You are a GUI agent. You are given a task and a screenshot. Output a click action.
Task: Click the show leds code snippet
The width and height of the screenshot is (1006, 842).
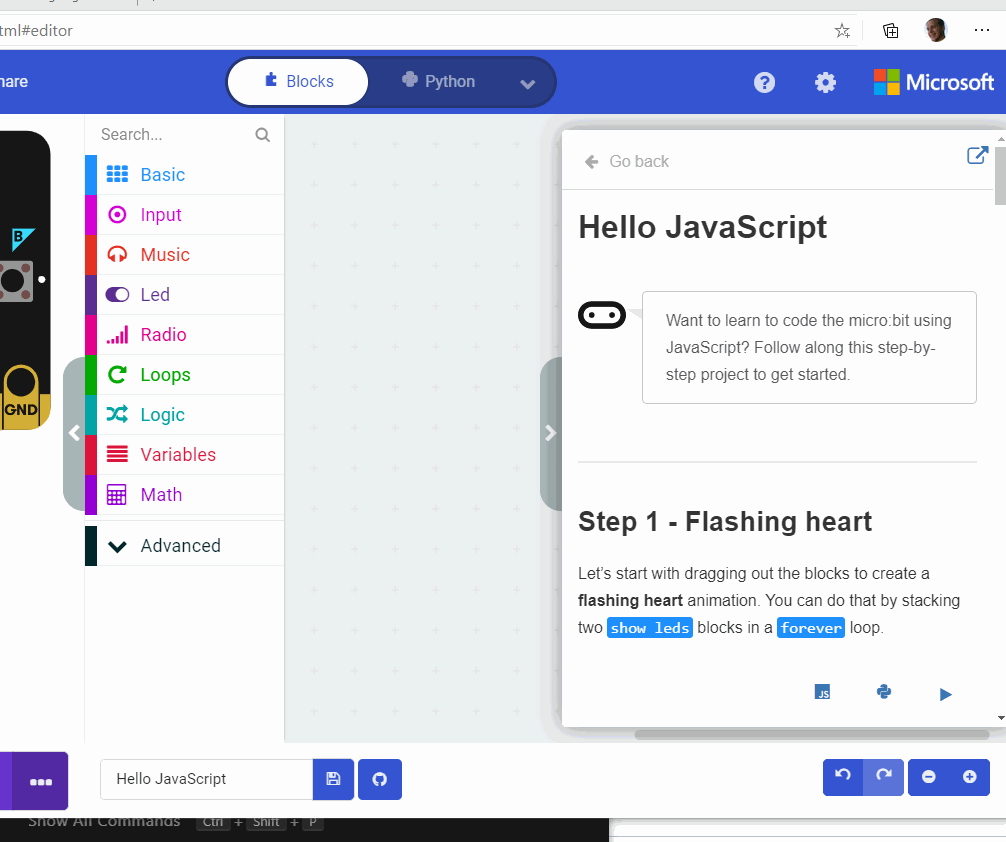click(x=649, y=628)
